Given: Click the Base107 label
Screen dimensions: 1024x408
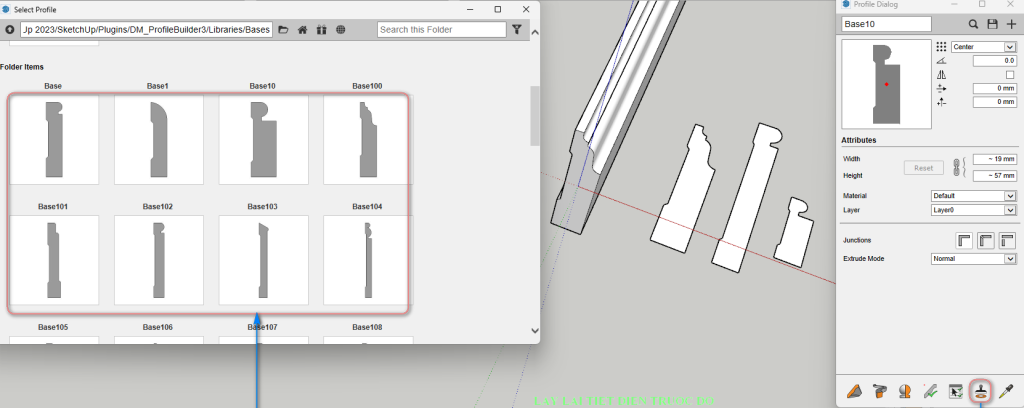Looking at the screenshot, I should pos(263,327).
